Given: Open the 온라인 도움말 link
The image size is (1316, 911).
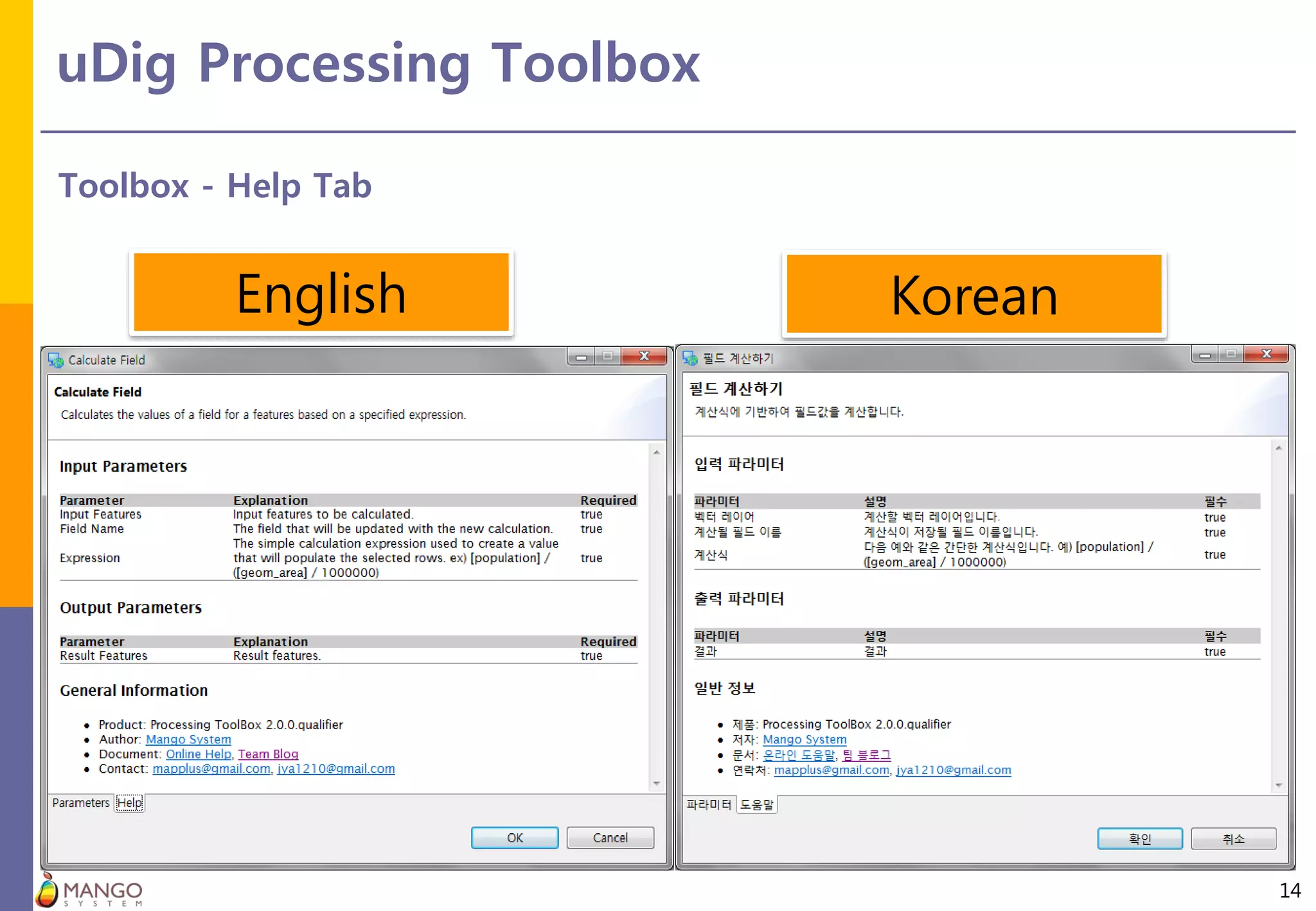Looking at the screenshot, I should [799, 755].
